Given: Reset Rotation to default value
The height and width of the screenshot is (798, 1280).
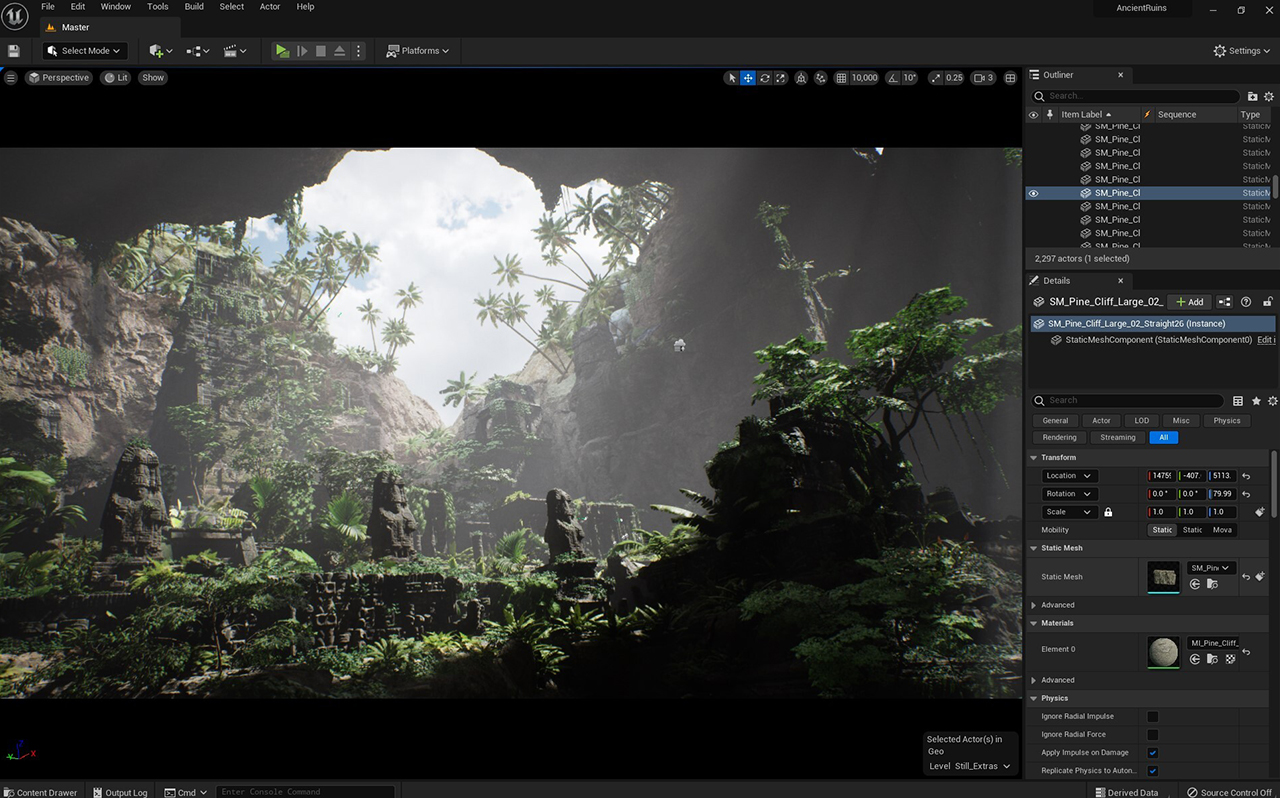Looking at the screenshot, I should (1246, 494).
